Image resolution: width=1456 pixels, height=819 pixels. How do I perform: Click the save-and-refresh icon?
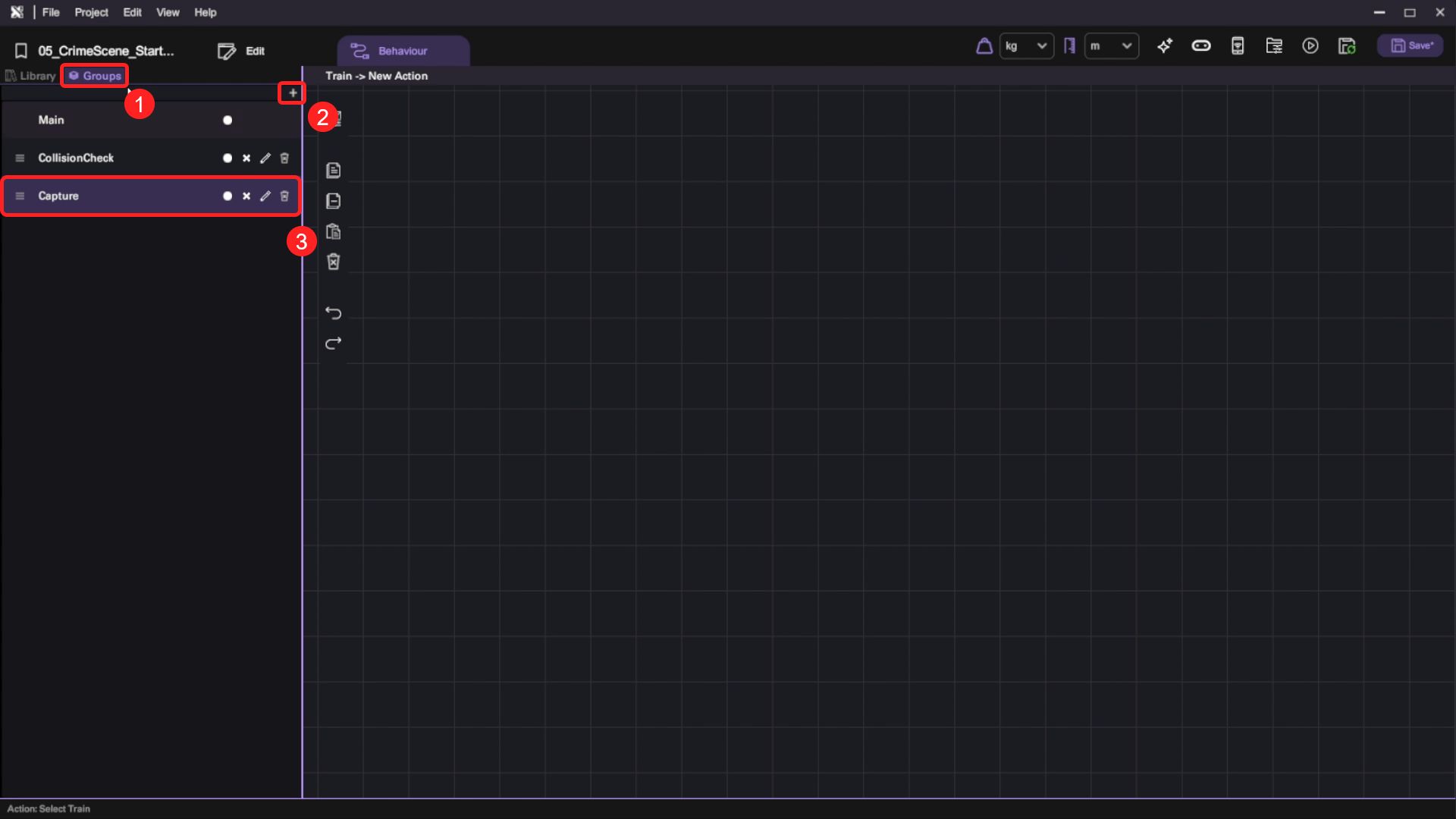pos(1347,46)
